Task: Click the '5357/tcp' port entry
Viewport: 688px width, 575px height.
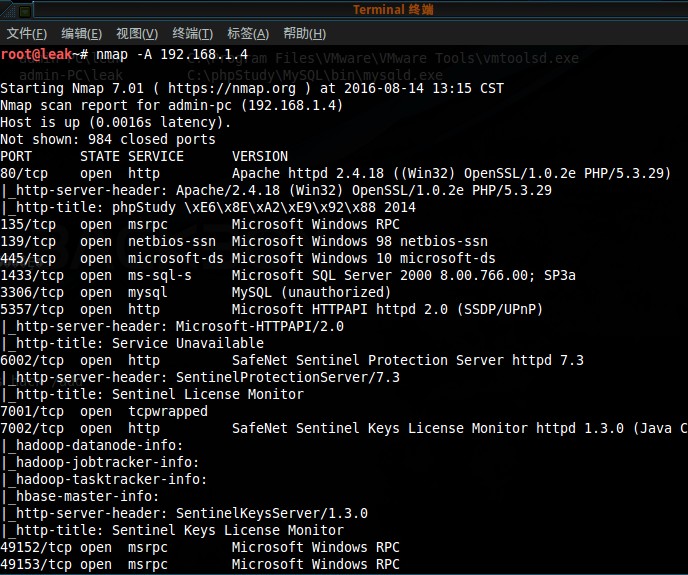Action: (x=32, y=309)
